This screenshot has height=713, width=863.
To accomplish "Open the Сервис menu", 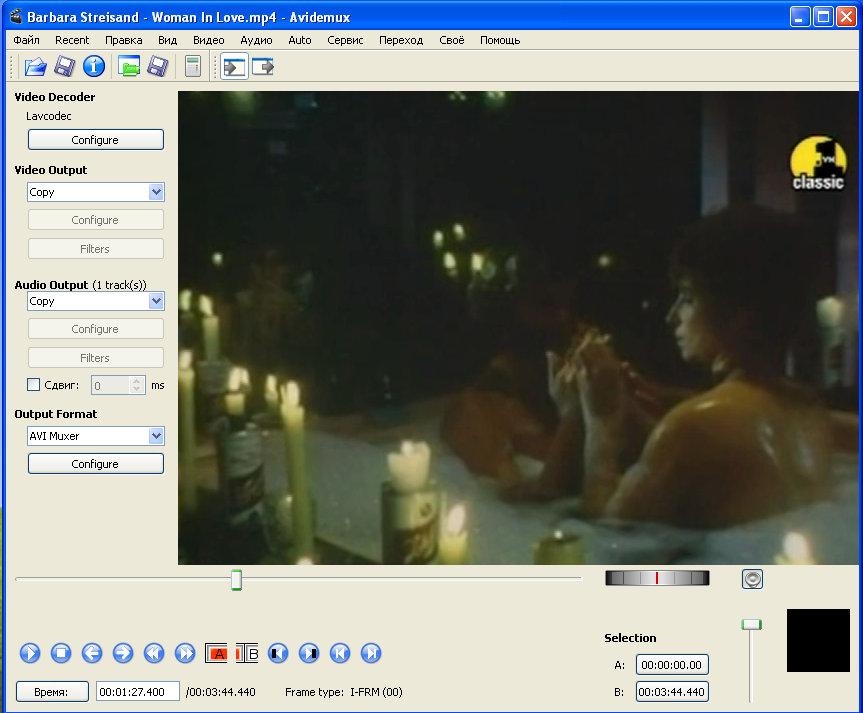I will (345, 40).
